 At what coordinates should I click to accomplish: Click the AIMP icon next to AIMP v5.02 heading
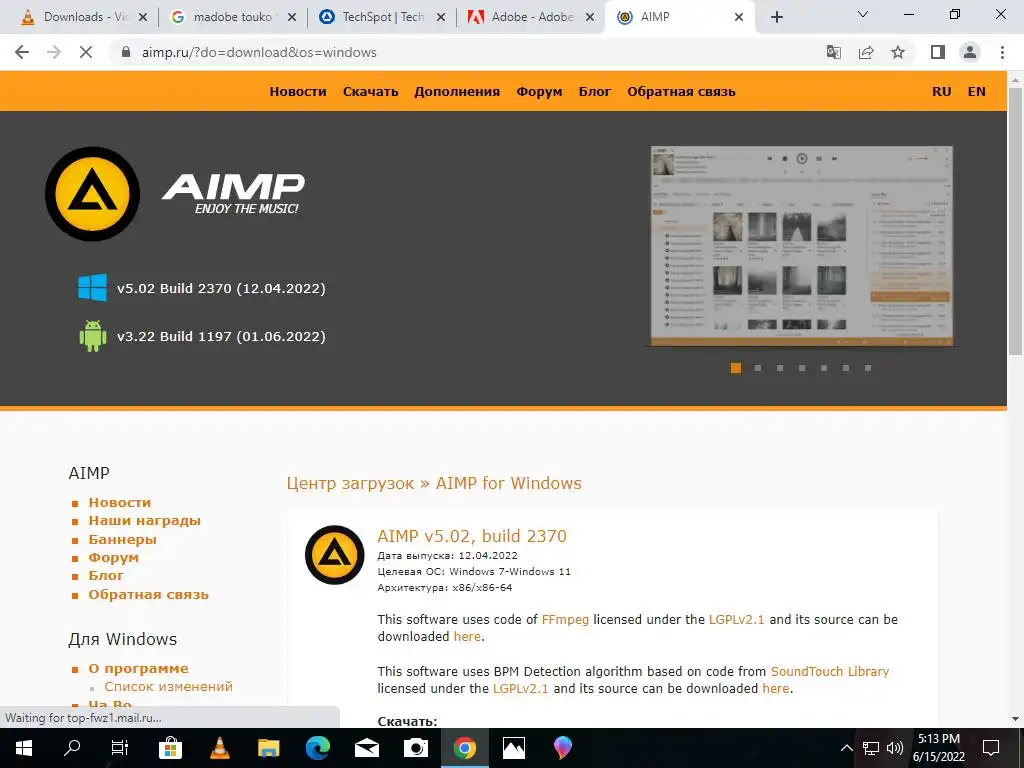point(334,554)
